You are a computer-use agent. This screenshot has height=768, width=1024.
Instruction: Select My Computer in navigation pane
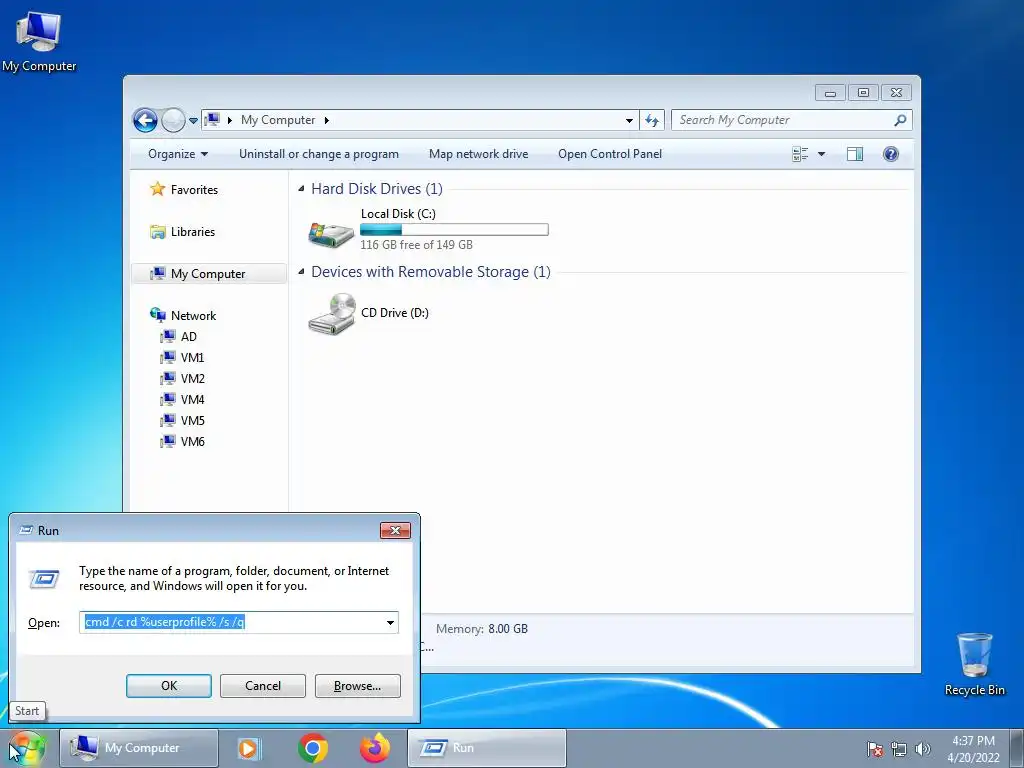209,274
